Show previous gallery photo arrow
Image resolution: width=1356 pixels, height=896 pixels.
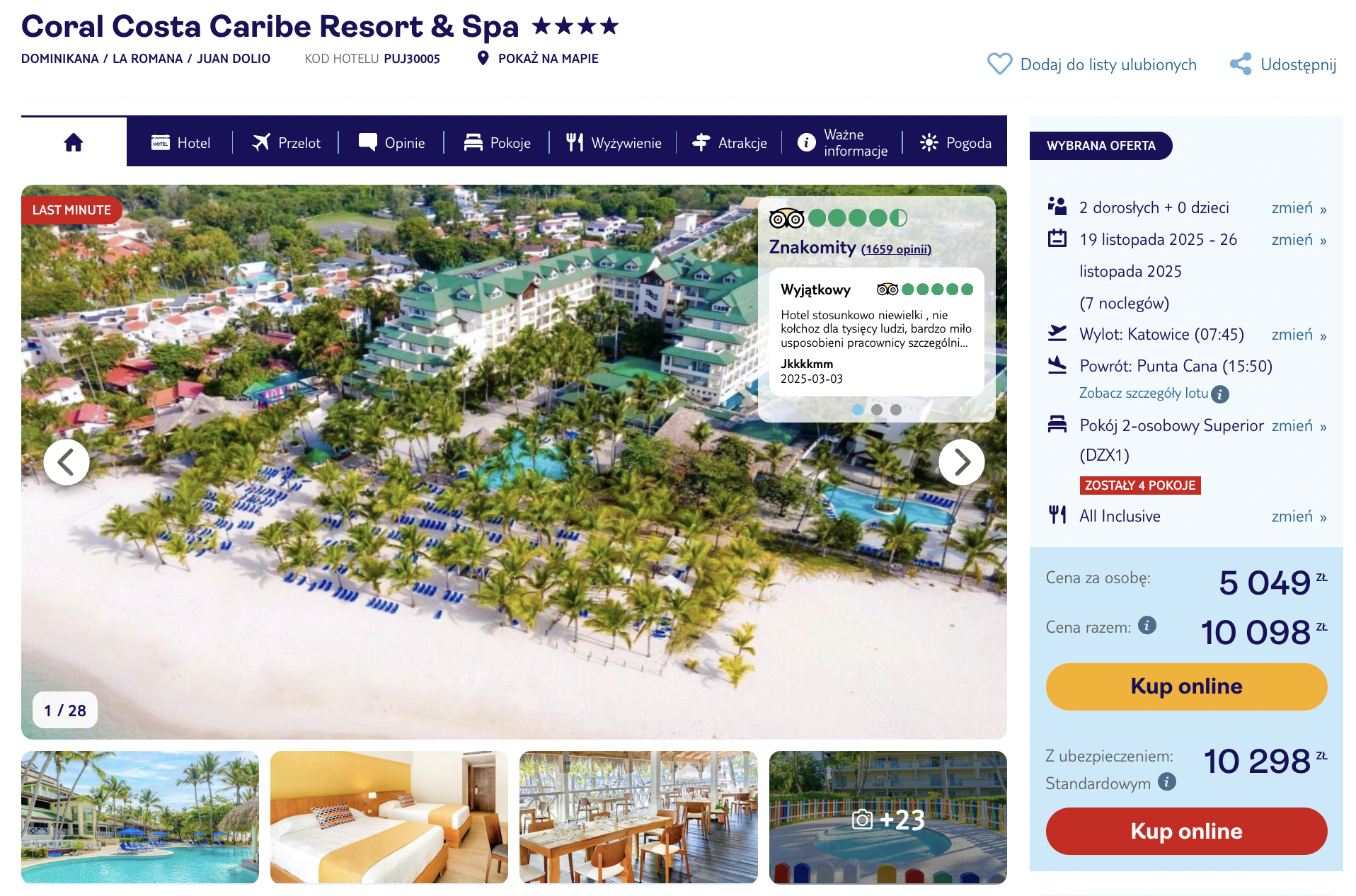[x=67, y=462]
